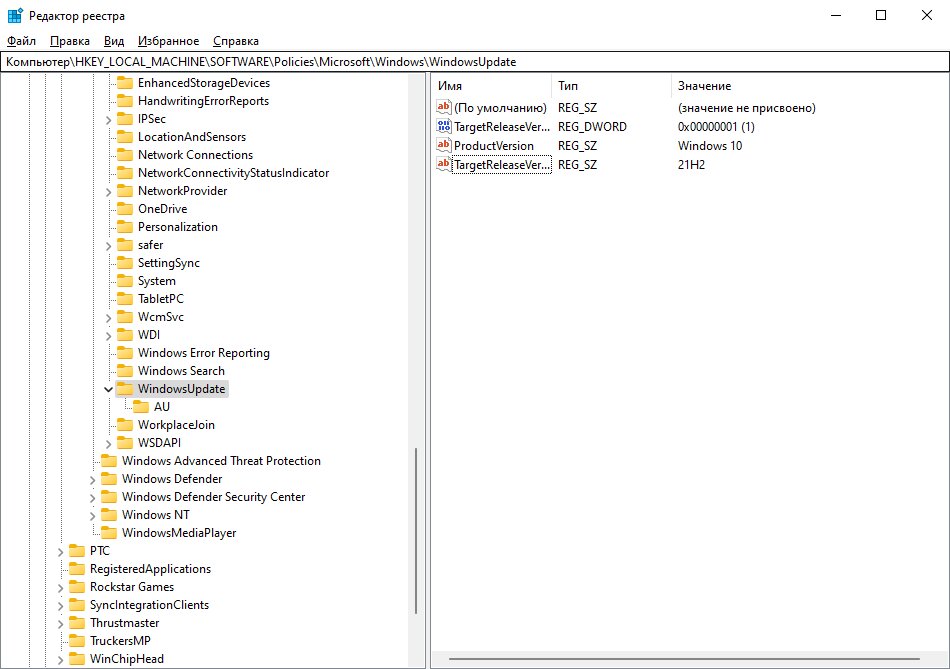Screen dimensions: 950x669
Task: Click the Windows Defender folder icon
Action: coord(109,479)
